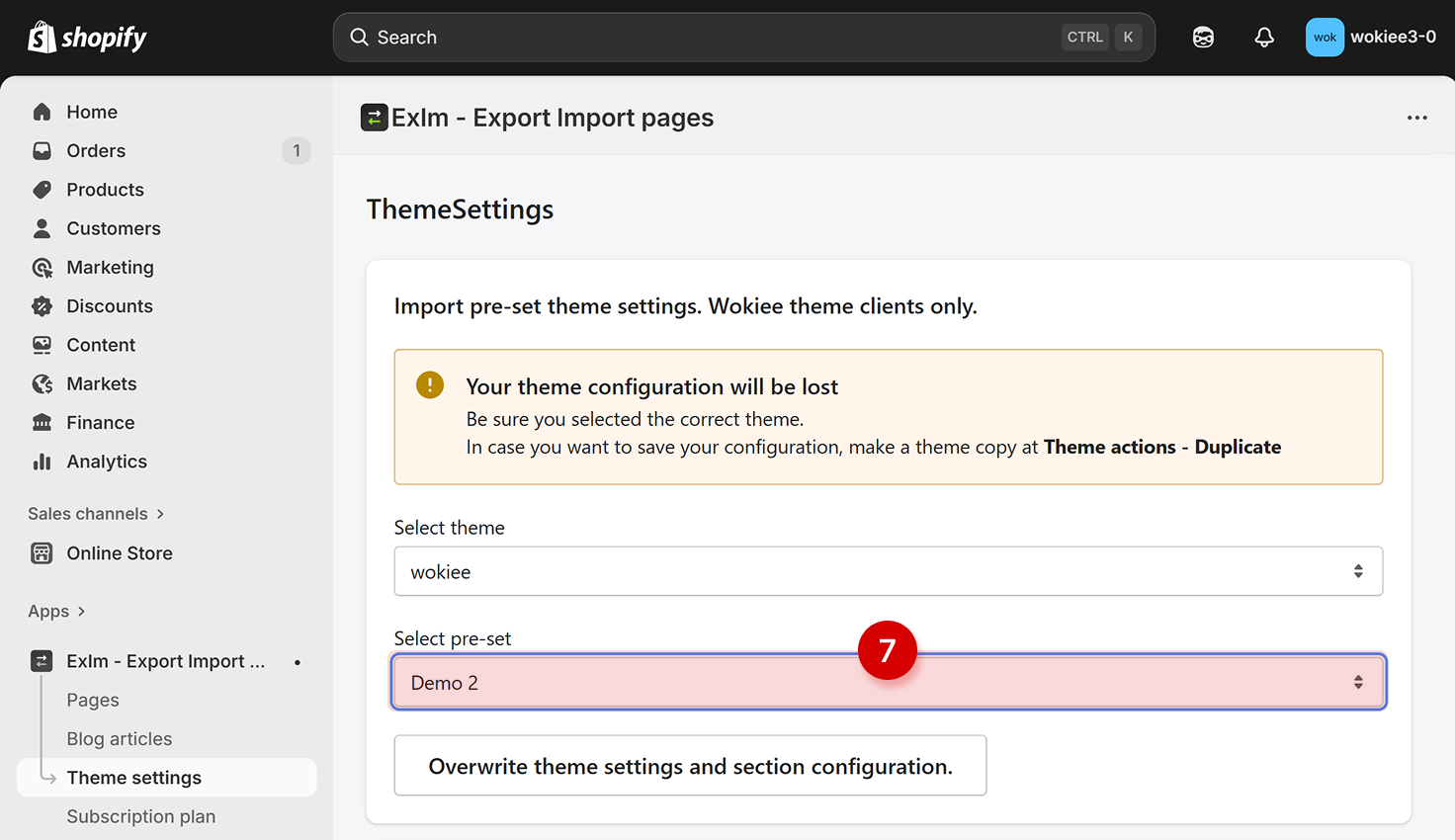
Task: Open the Sidekick assistant icon
Action: pos(1203,38)
